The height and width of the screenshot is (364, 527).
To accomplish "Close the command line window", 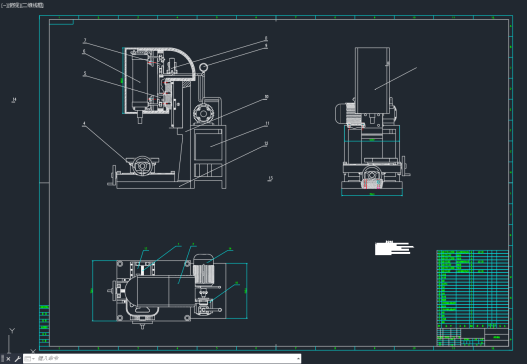I will click(8, 359).
